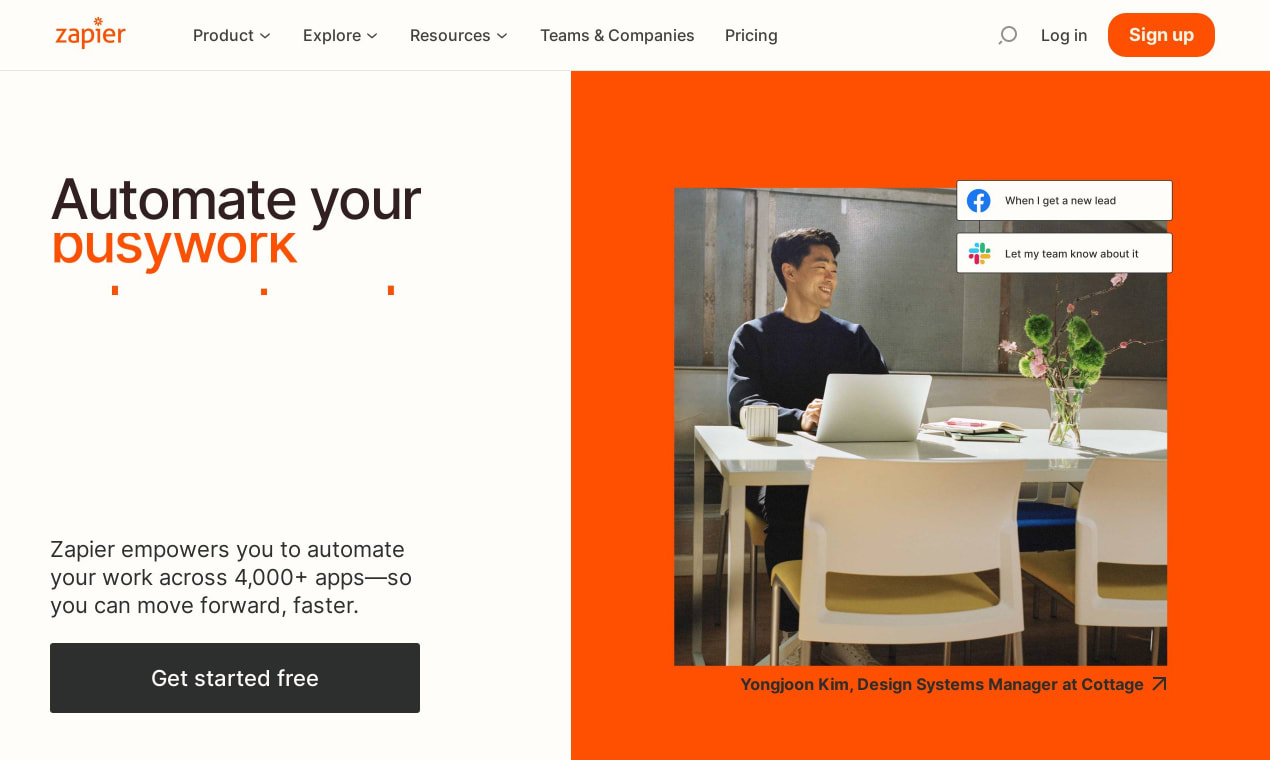Click the 'When I get a new lead' card

[x=1064, y=201]
